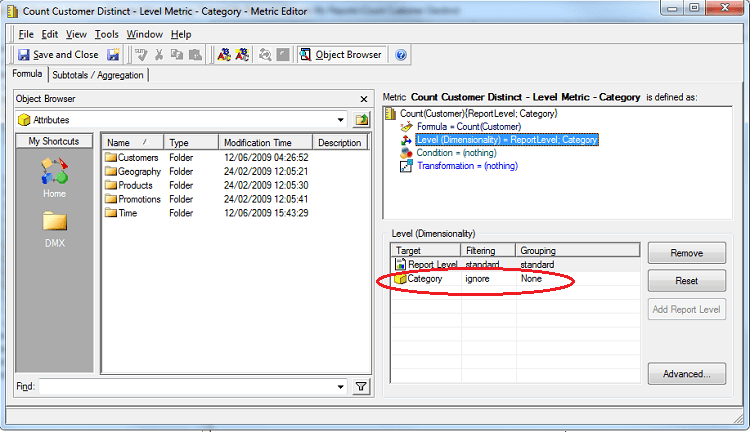This screenshot has width=750, height=432.
Task: Open the DMX shortcut folder
Action: tap(54, 224)
